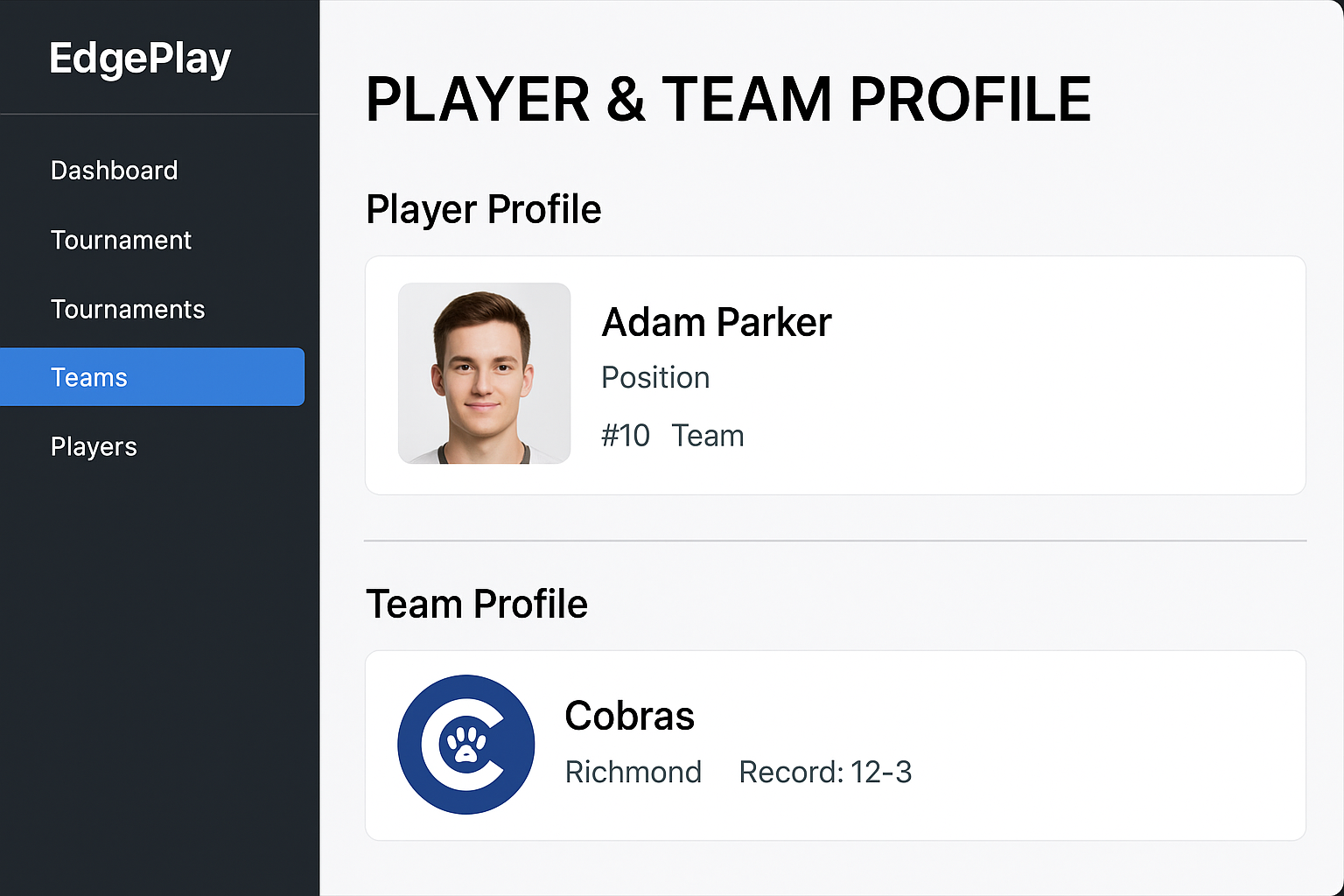The width and height of the screenshot is (1344, 896).
Task: Select the Teams sidebar entry
Action: pyautogui.click(x=89, y=377)
